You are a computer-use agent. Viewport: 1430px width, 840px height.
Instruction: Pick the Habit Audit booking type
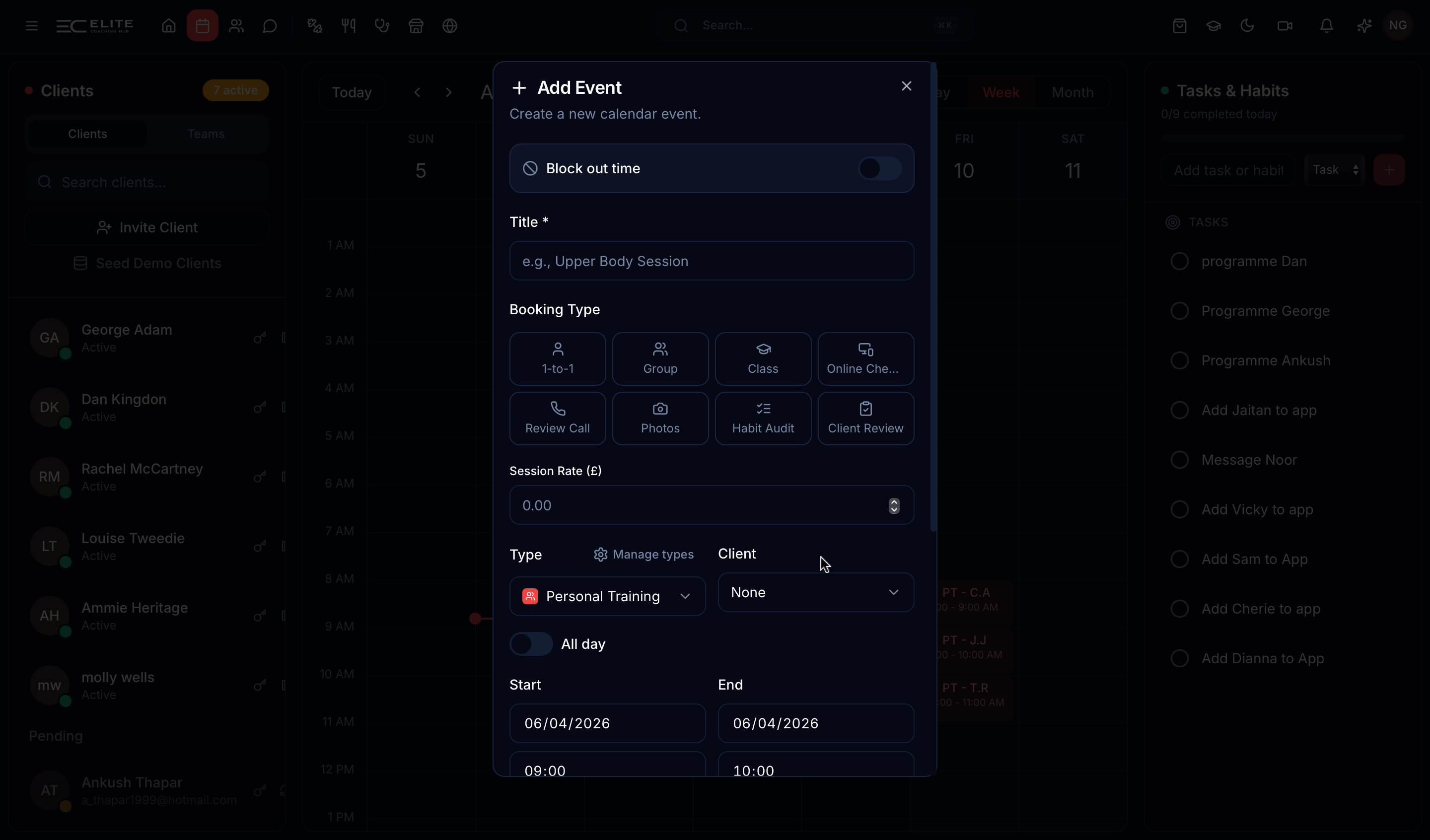pos(763,419)
